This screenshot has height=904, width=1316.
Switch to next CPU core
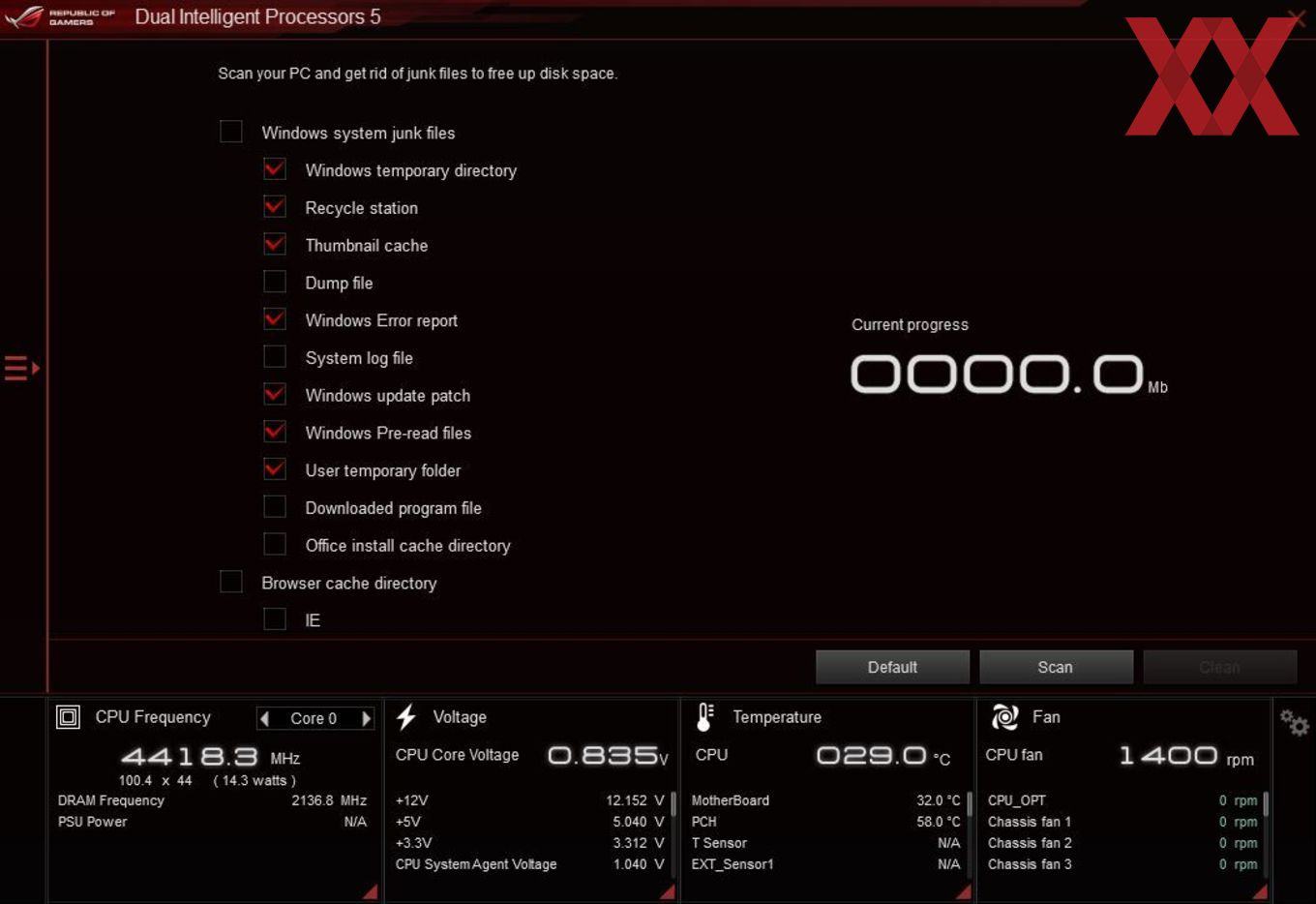point(366,718)
